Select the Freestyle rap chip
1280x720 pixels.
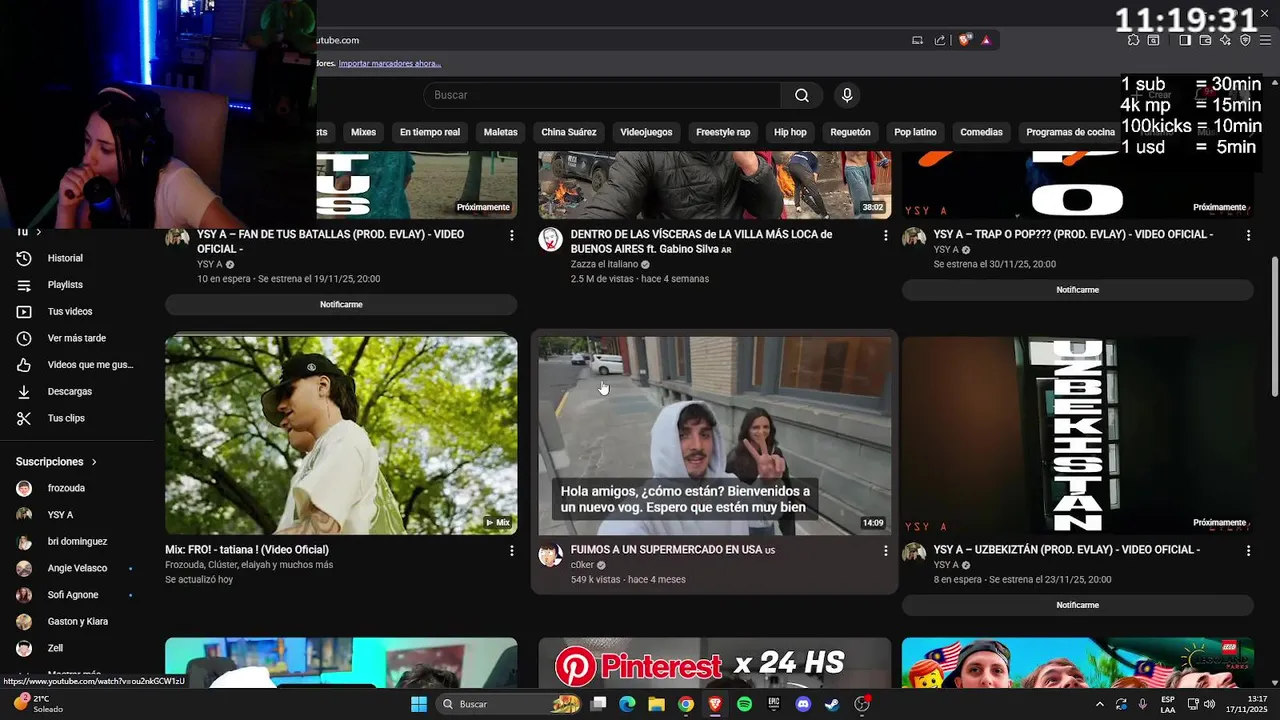click(723, 132)
